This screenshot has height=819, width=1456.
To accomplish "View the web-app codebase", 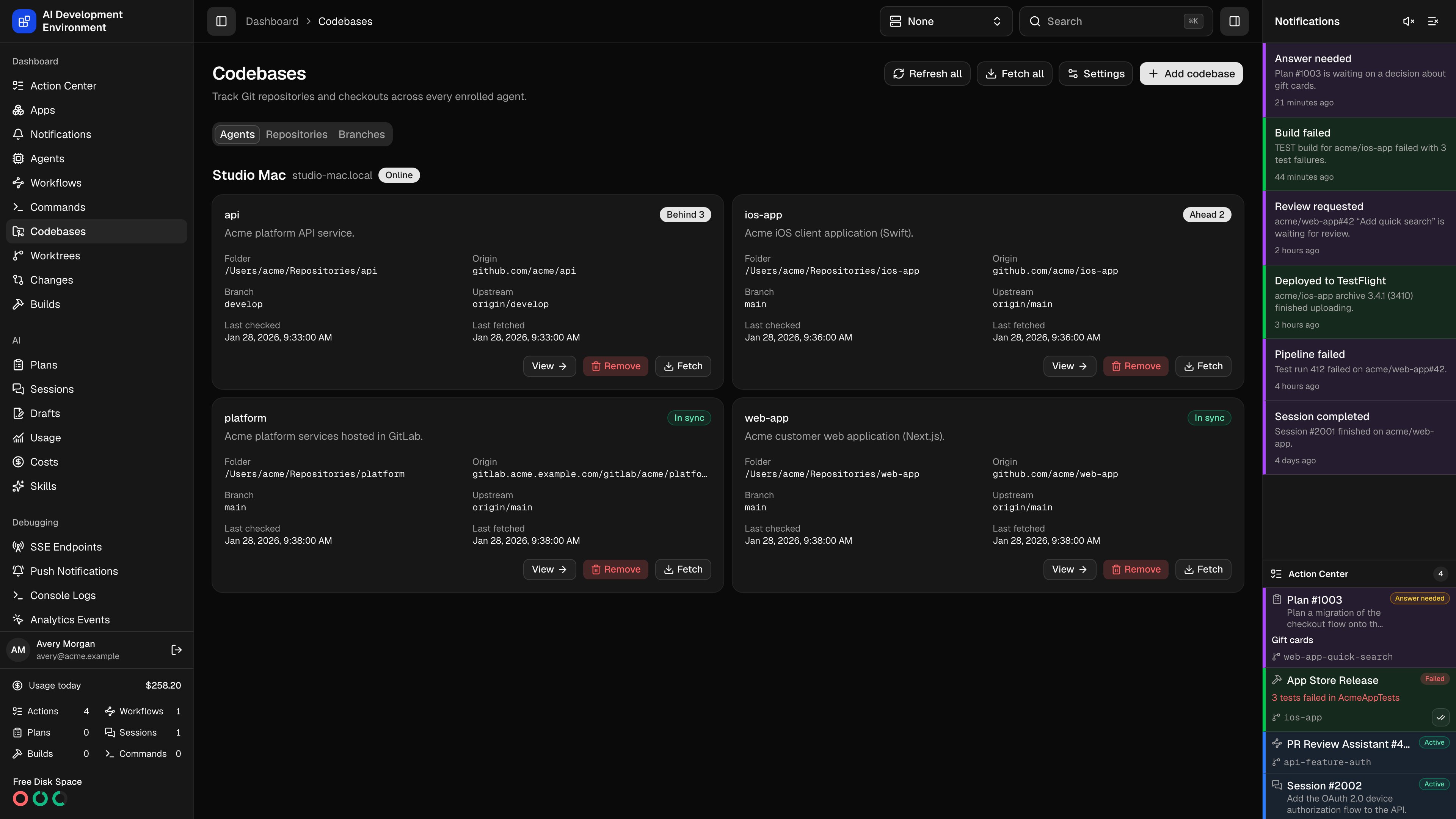I will (1069, 570).
